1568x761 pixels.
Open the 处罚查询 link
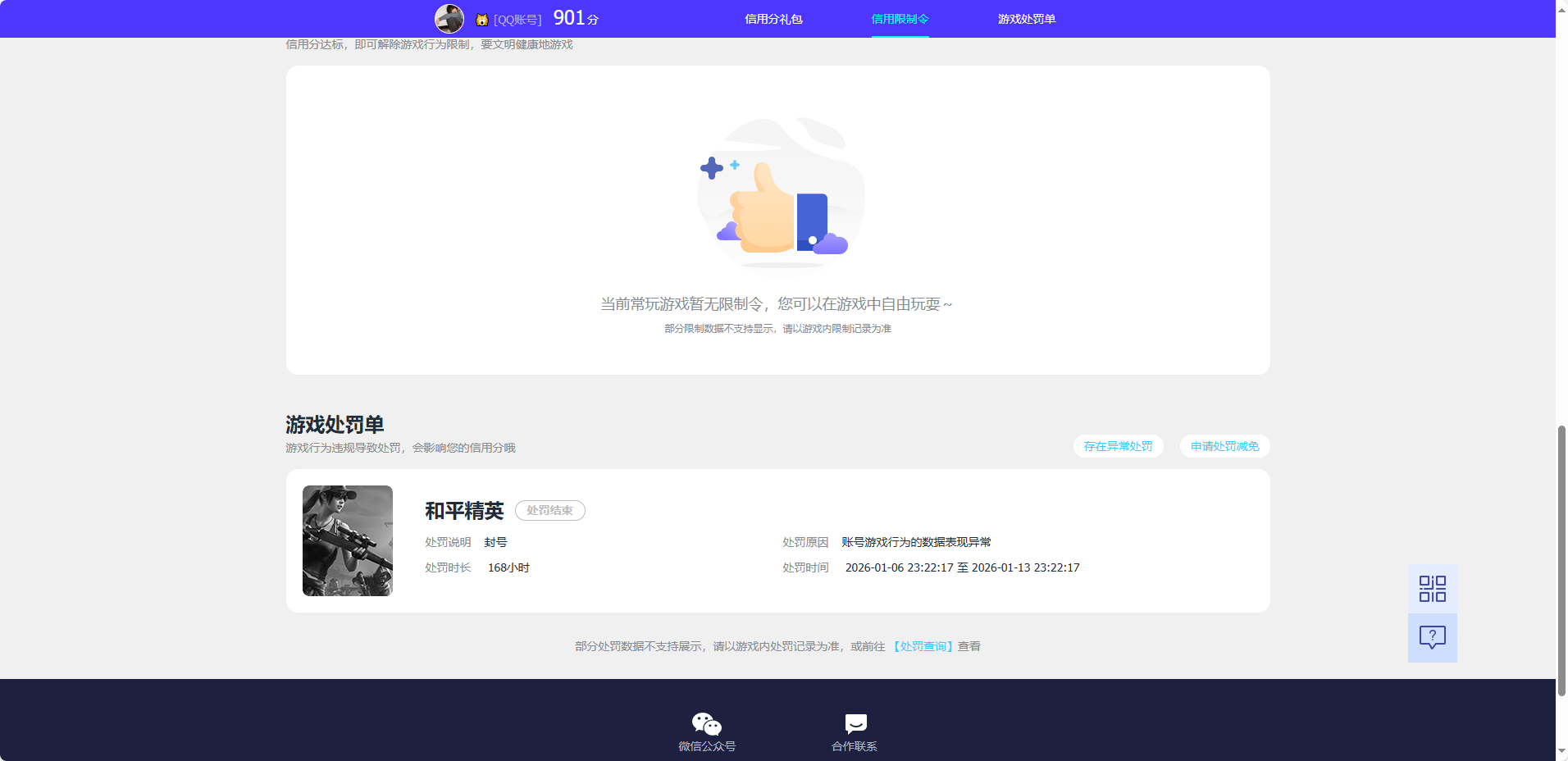pos(923,646)
